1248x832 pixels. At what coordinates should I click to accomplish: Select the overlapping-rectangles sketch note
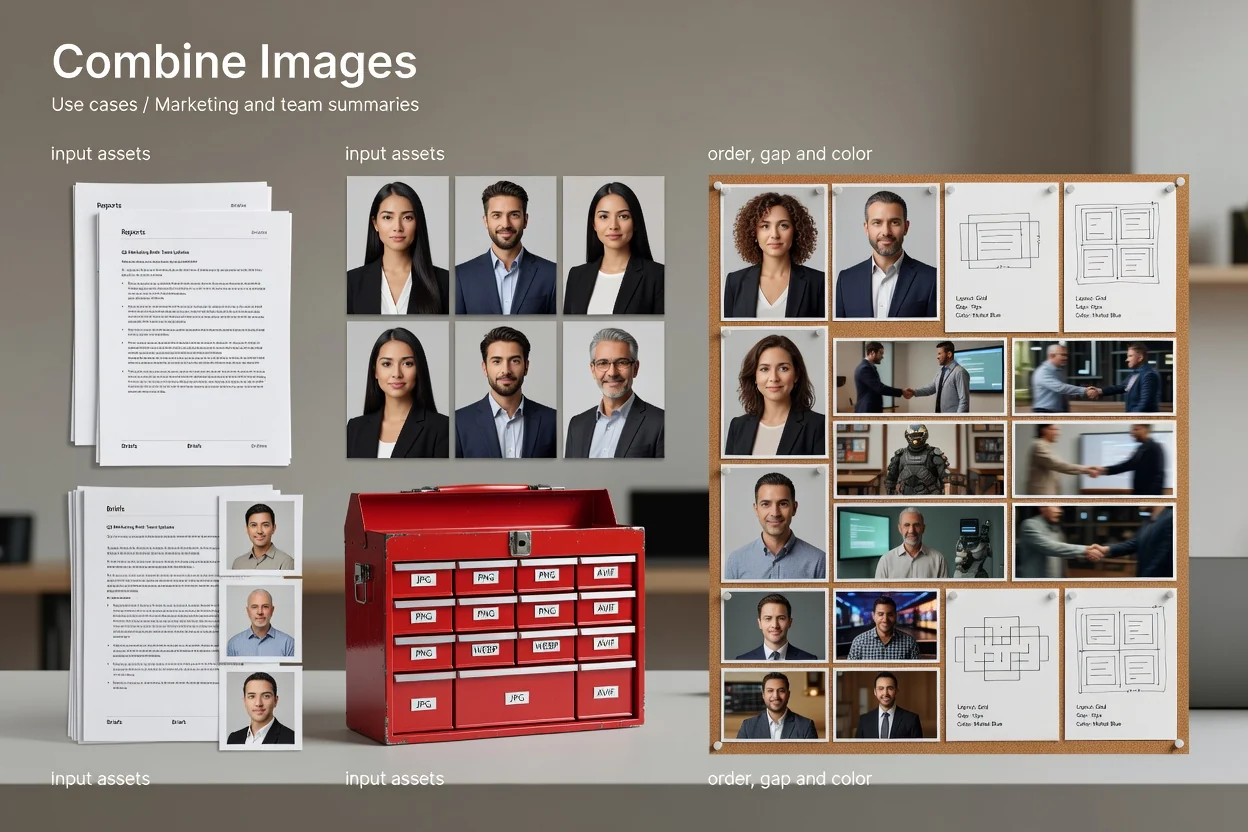pyautogui.click(x=1002, y=257)
